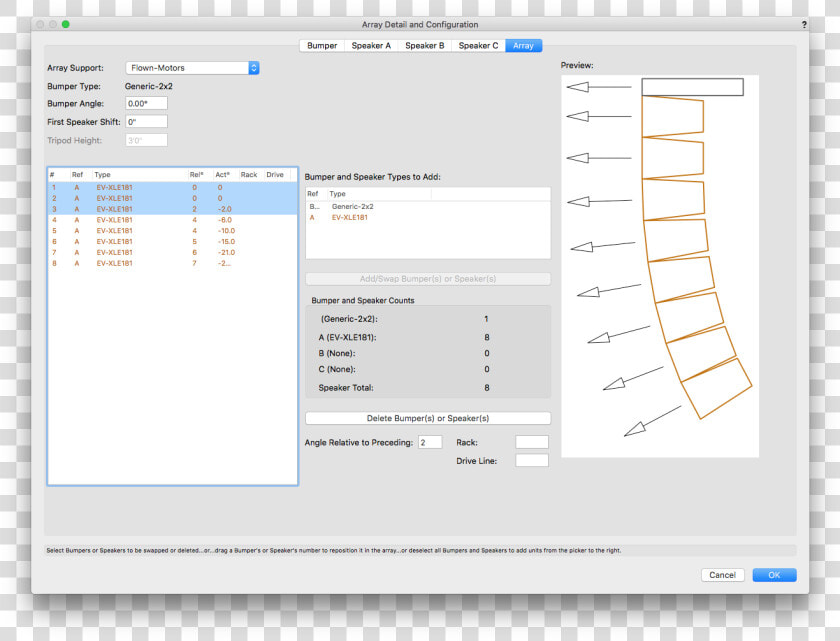Click the Cancel button
The height and width of the screenshot is (641, 840).
click(x=723, y=575)
